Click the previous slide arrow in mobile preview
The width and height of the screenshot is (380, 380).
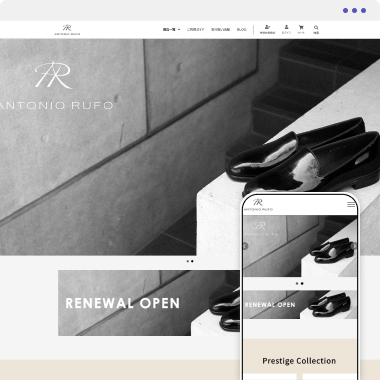click(245, 246)
